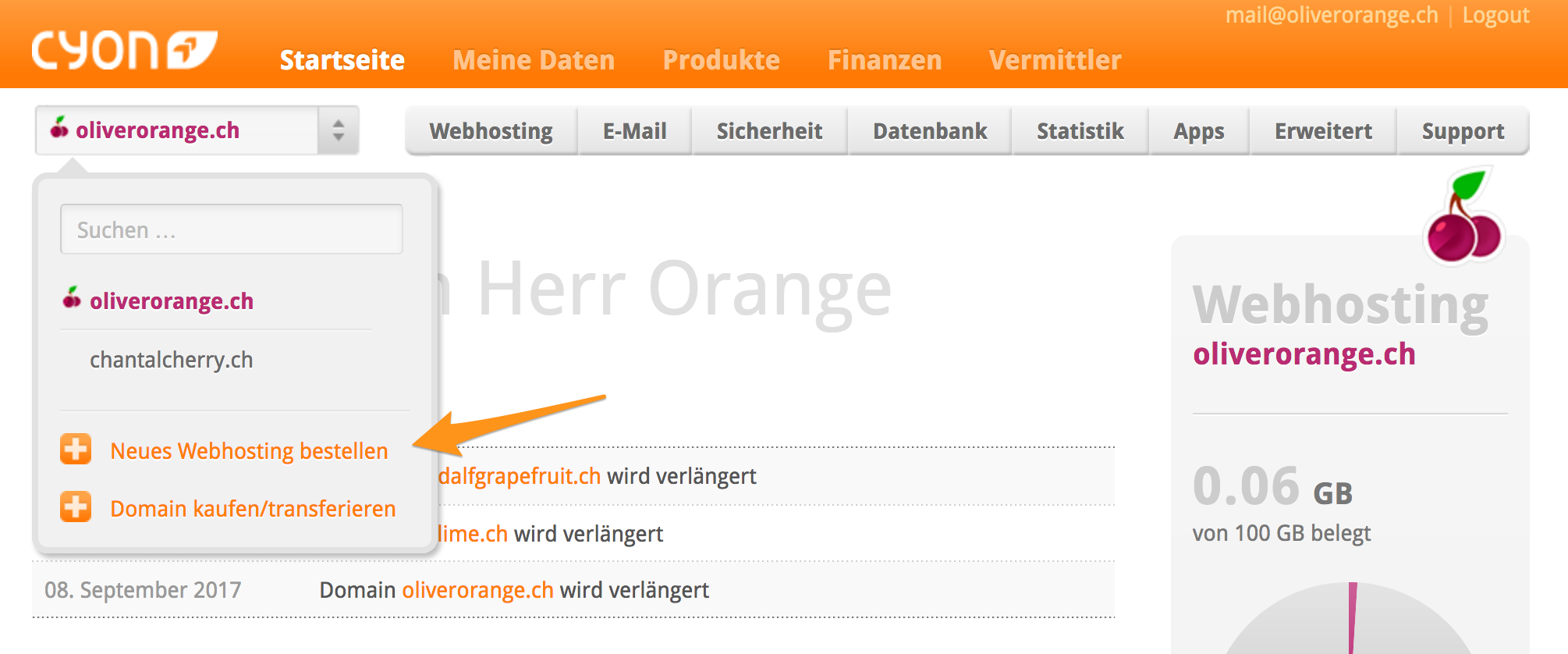Switch to the Support tab
The image size is (1568, 654).
pyautogui.click(x=1463, y=131)
